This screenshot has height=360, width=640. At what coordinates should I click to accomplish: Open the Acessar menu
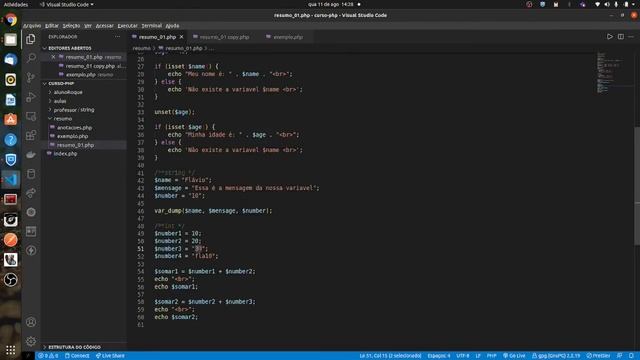click(x=104, y=26)
